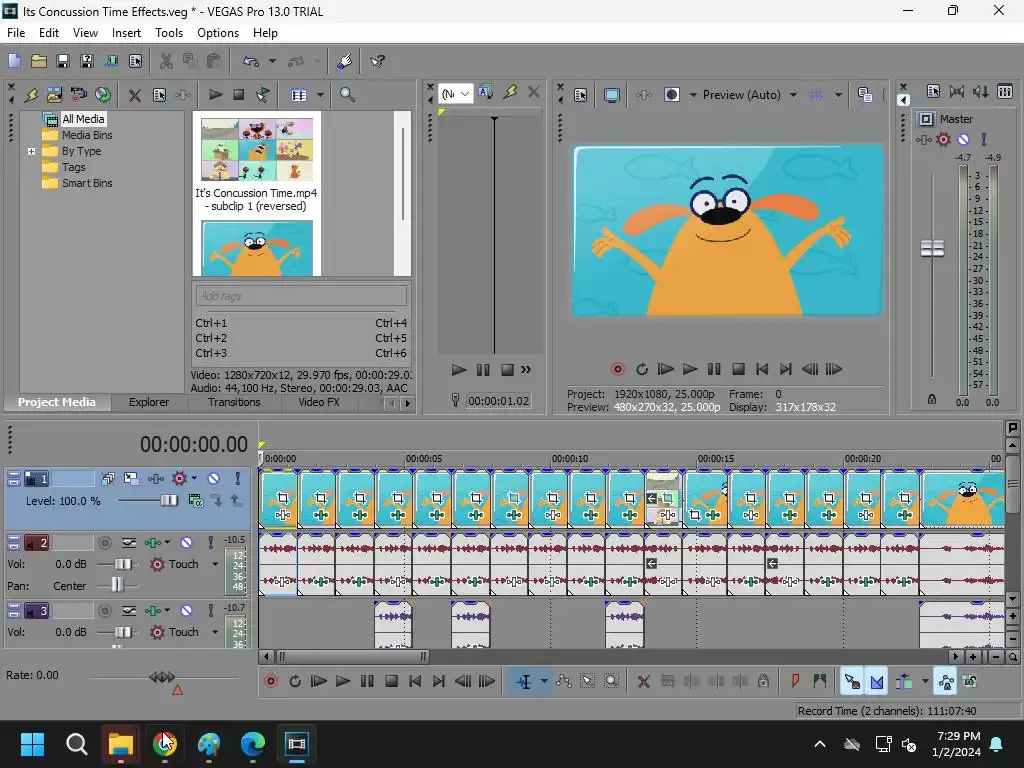Switch to the Transitions tab
Viewport: 1024px width, 768px height.
pyautogui.click(x=234, y=402)
